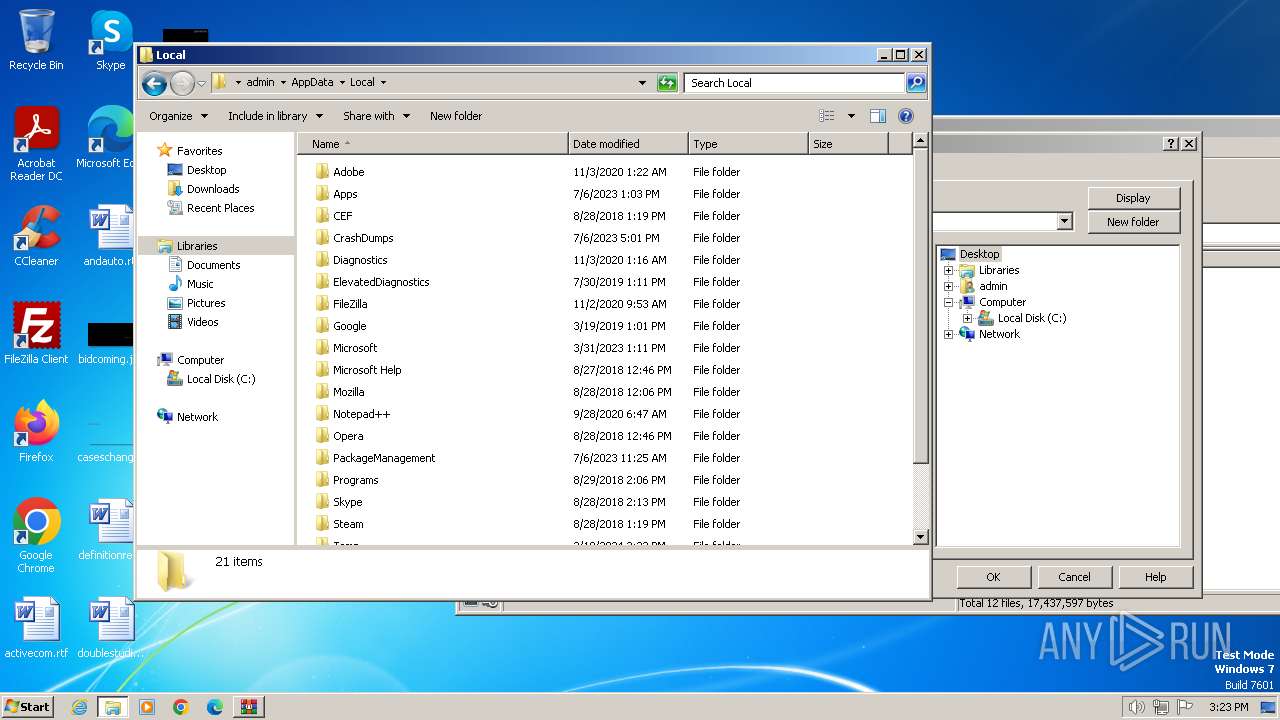This screenshot has height=720, width=1280.
Task: Launch CCleaner desktop shortcut
Action: pos(36,236)
